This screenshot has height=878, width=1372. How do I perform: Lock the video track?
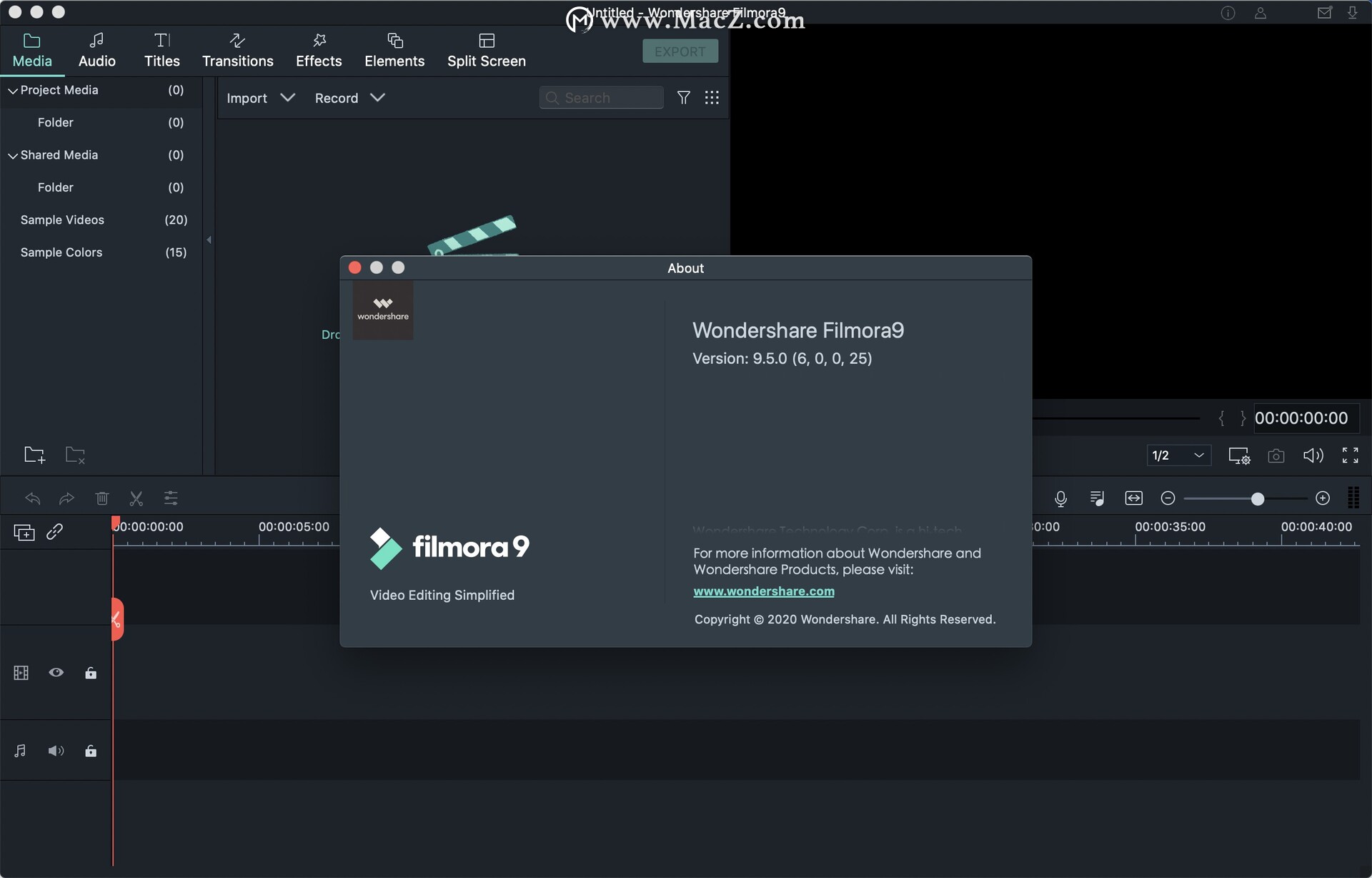(91, 673)
